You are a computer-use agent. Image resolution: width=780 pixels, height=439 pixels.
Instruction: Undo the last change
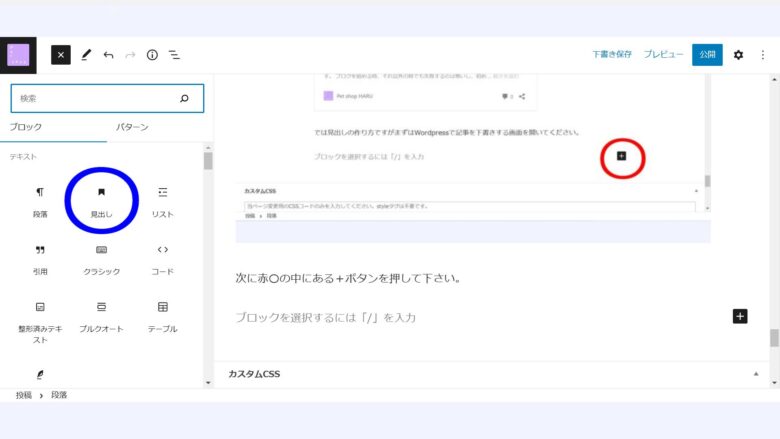[x=108, y=55]
